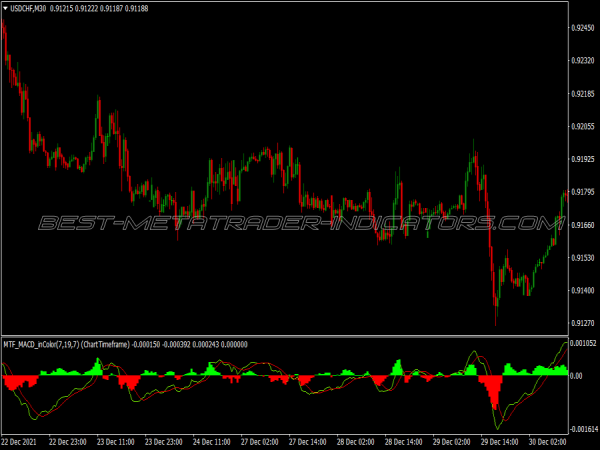The image size is (600, 450).
Task: Click the 22 Dec 23:00 time label
Action: pos(68,442)
